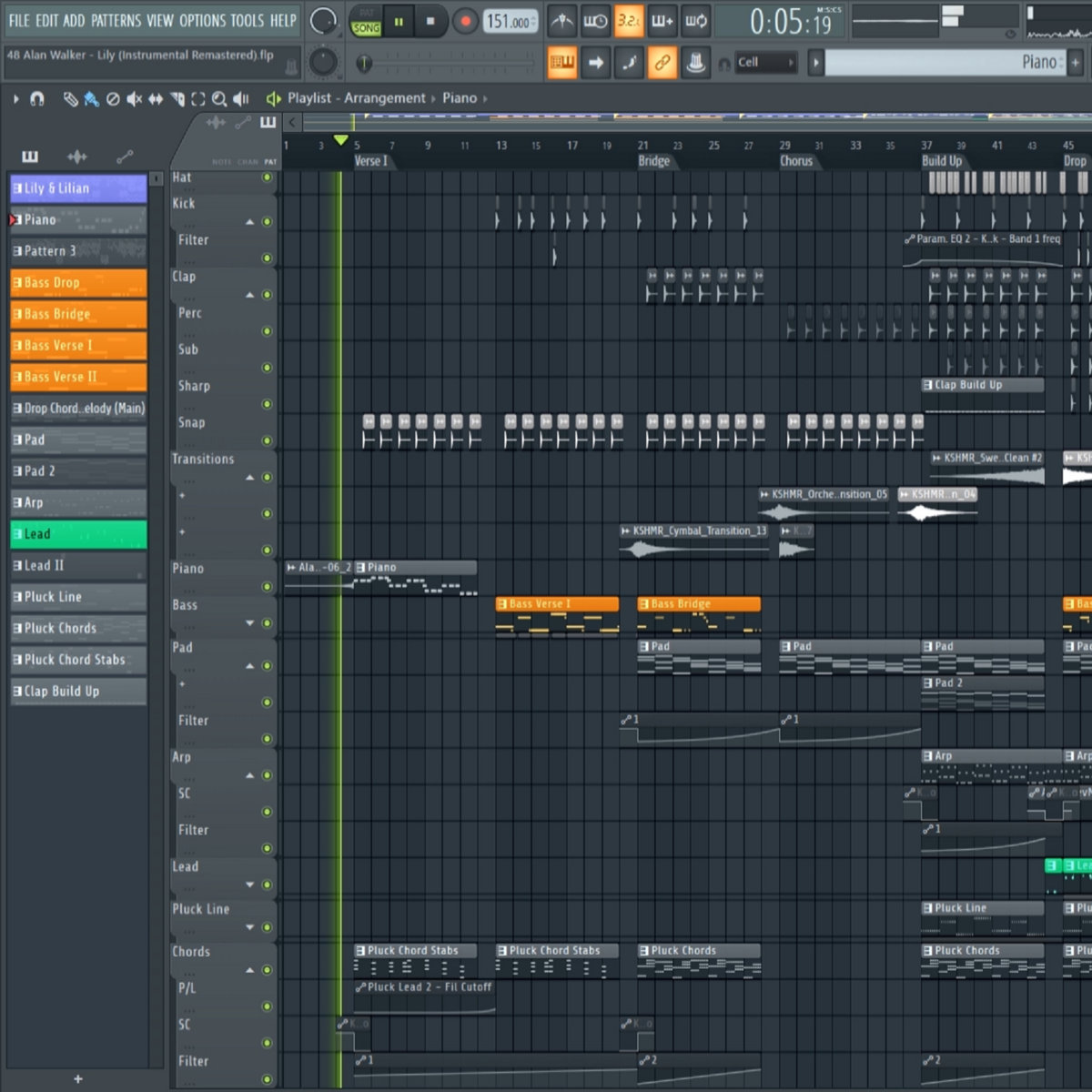Select the green Lead pattern in picker
Screen dimensions: 1092x1092
78,534
